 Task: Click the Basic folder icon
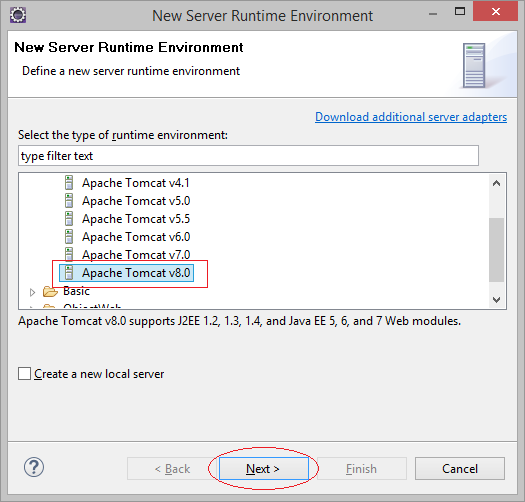[50, 291]
